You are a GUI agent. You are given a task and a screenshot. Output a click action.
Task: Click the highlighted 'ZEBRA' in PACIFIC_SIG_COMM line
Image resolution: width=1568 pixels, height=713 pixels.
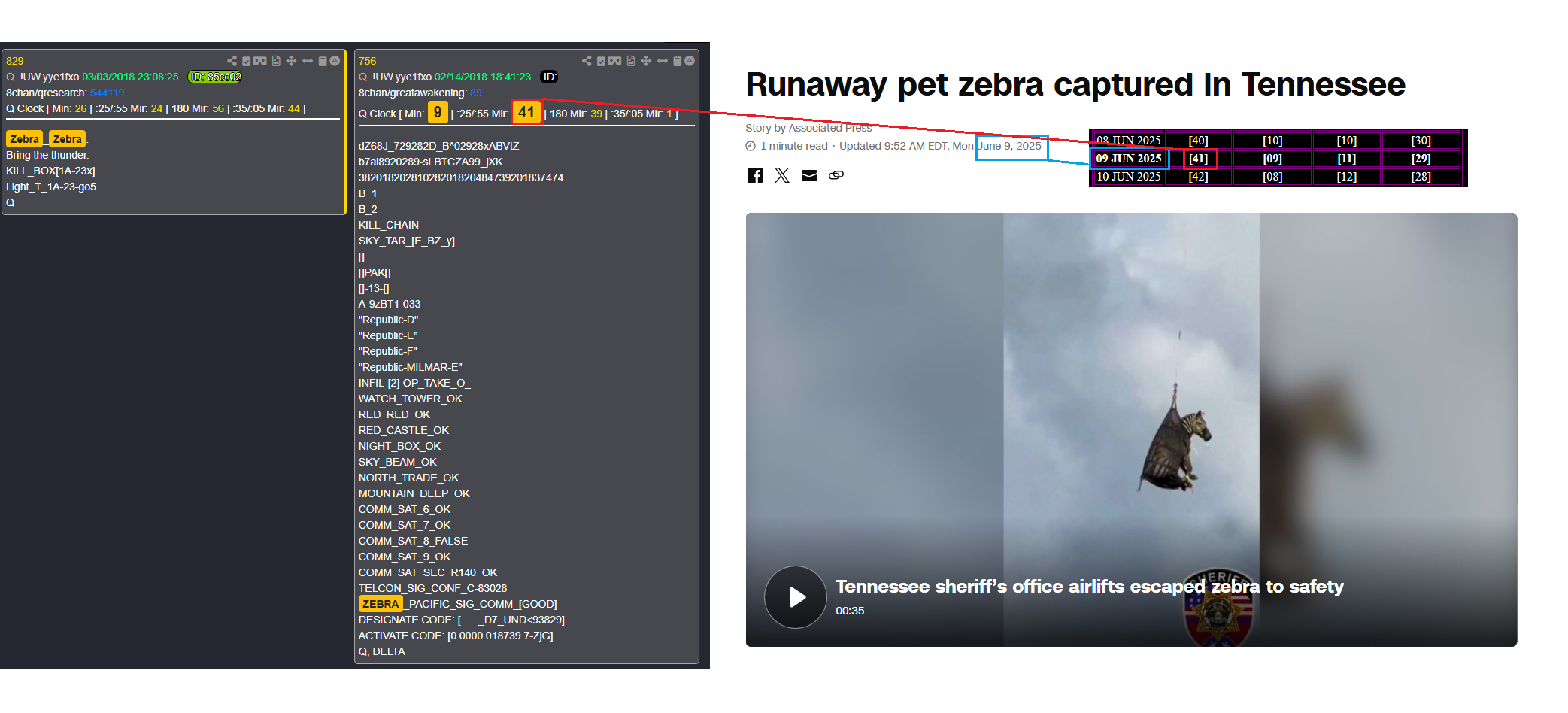381,604
